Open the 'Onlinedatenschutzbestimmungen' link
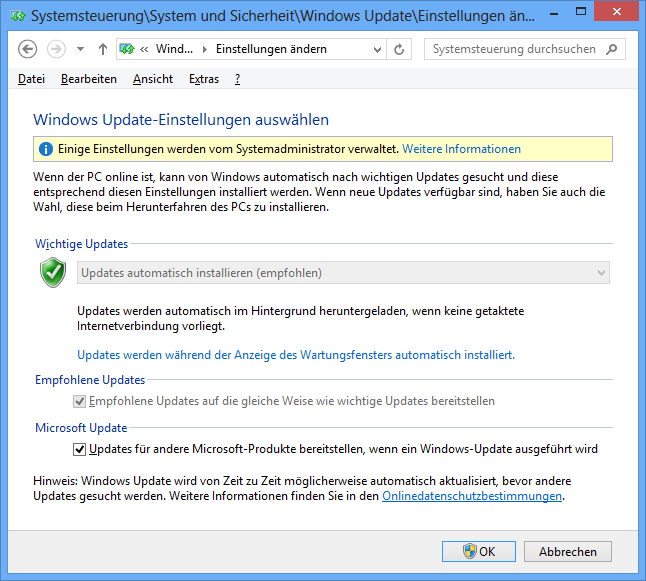 click(x=472, y=496)
